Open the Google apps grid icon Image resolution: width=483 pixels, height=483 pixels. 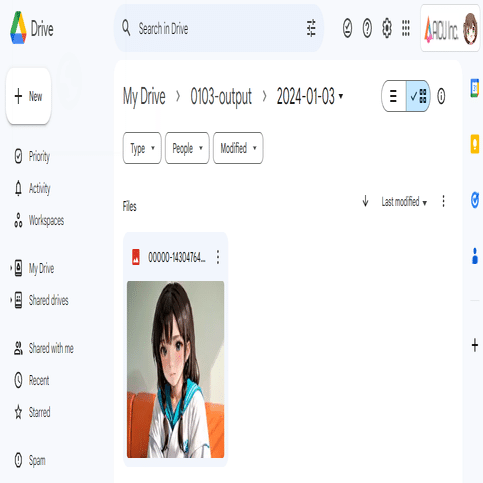[x=406, y=28]
